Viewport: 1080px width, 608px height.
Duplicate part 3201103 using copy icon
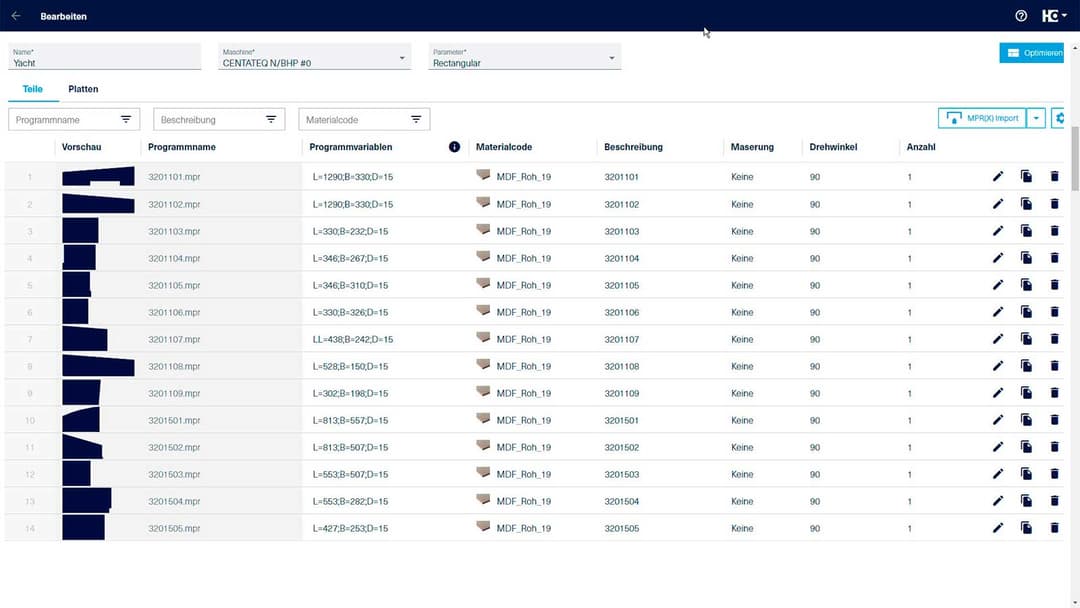(x=1026, y=231)
